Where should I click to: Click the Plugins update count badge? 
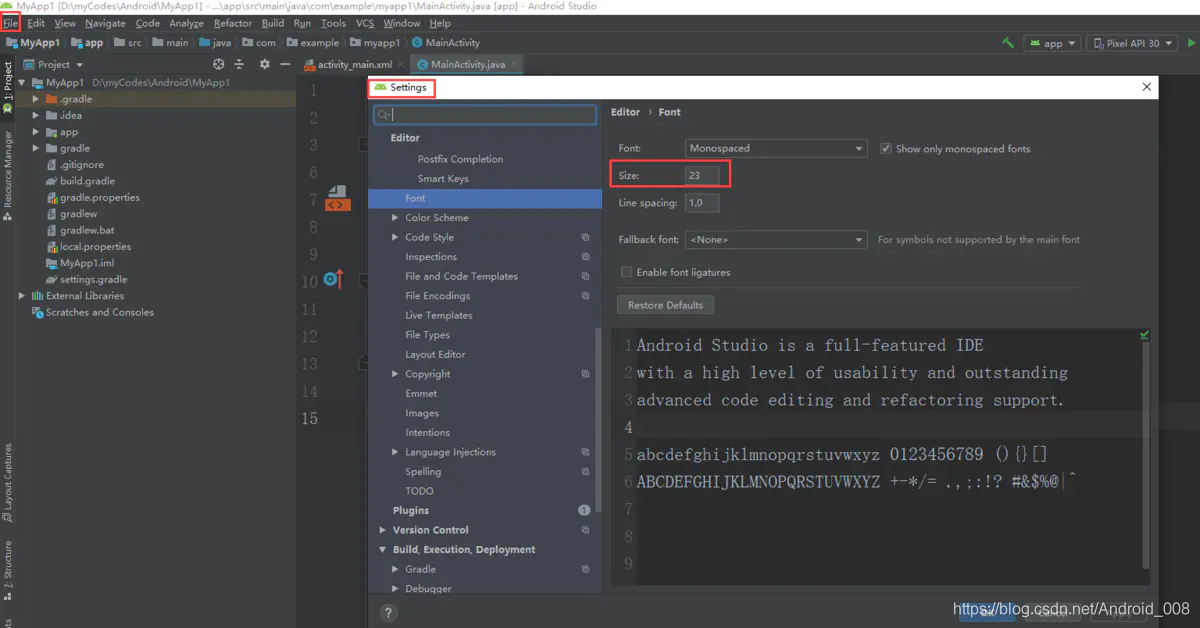[x=584, y=511]
